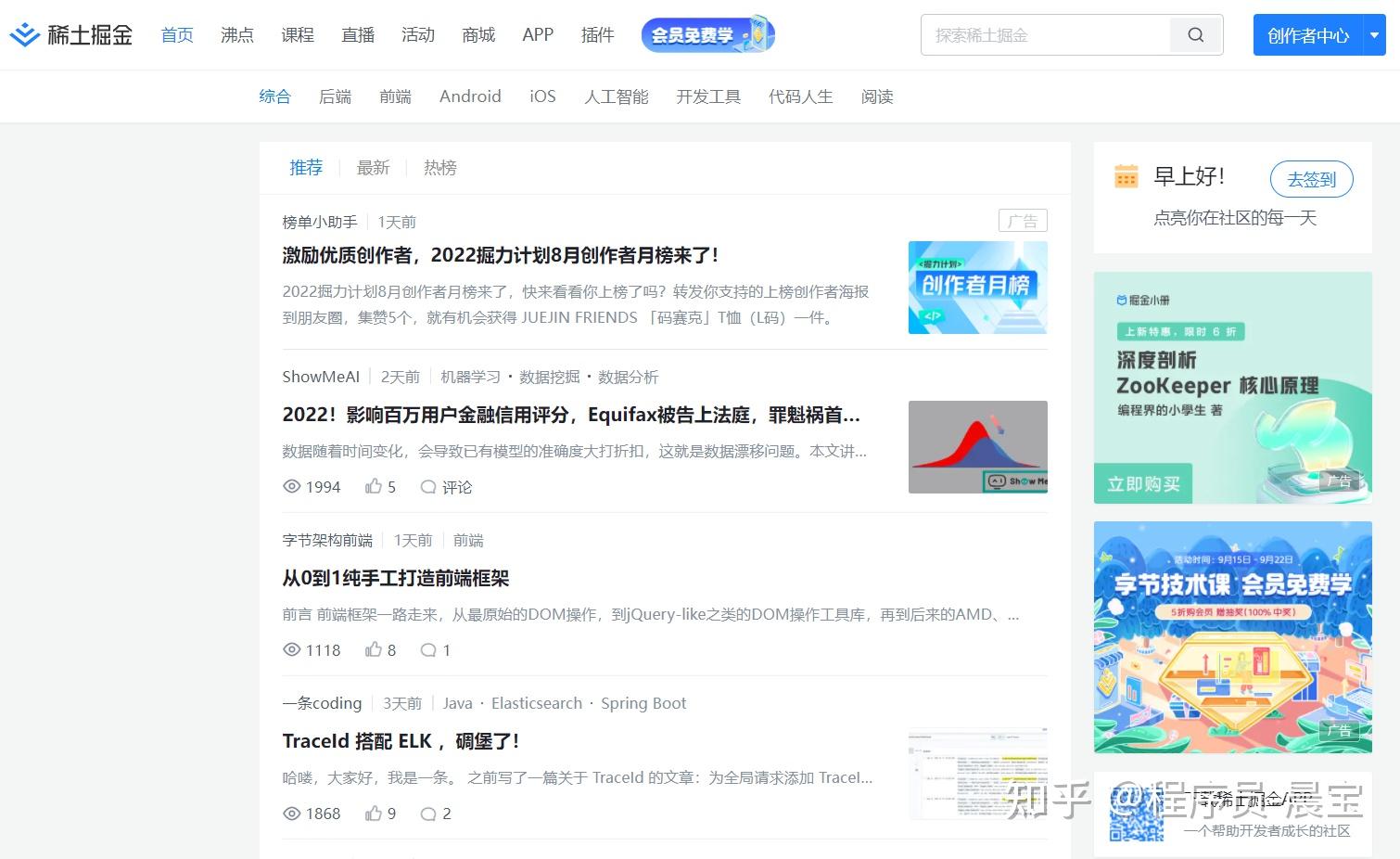Click the views eye icon showing 1118
Image resolution: width=1400 pixels, height=859 pixels.
292,649
